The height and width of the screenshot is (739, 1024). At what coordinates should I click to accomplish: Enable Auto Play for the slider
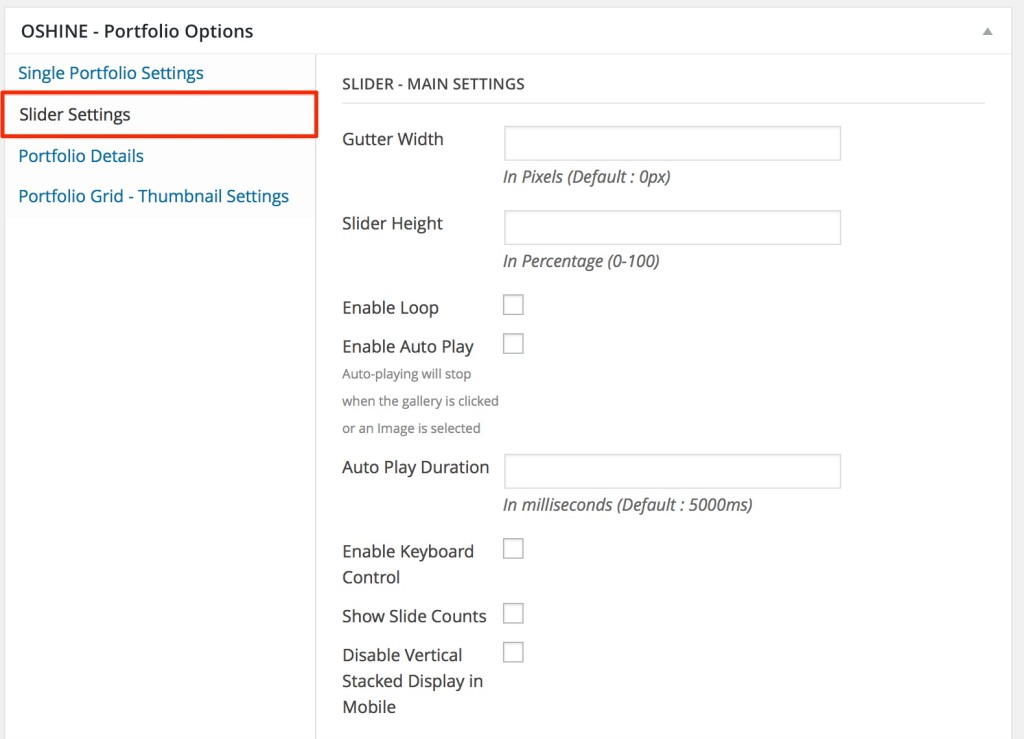click(x=513, y=343)
